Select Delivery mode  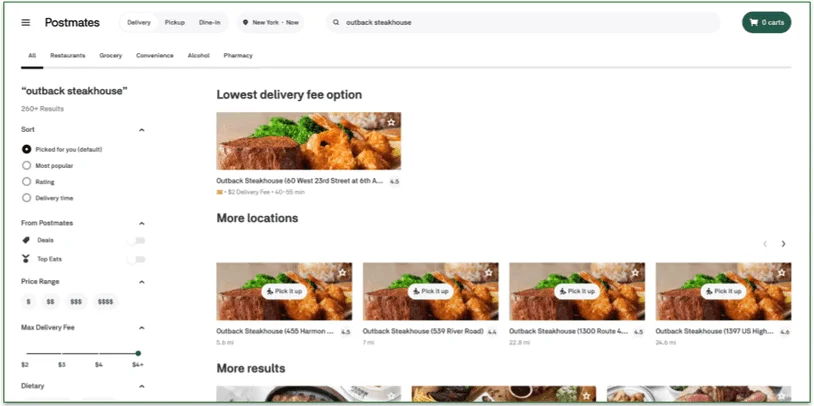(x=139, y=23)
